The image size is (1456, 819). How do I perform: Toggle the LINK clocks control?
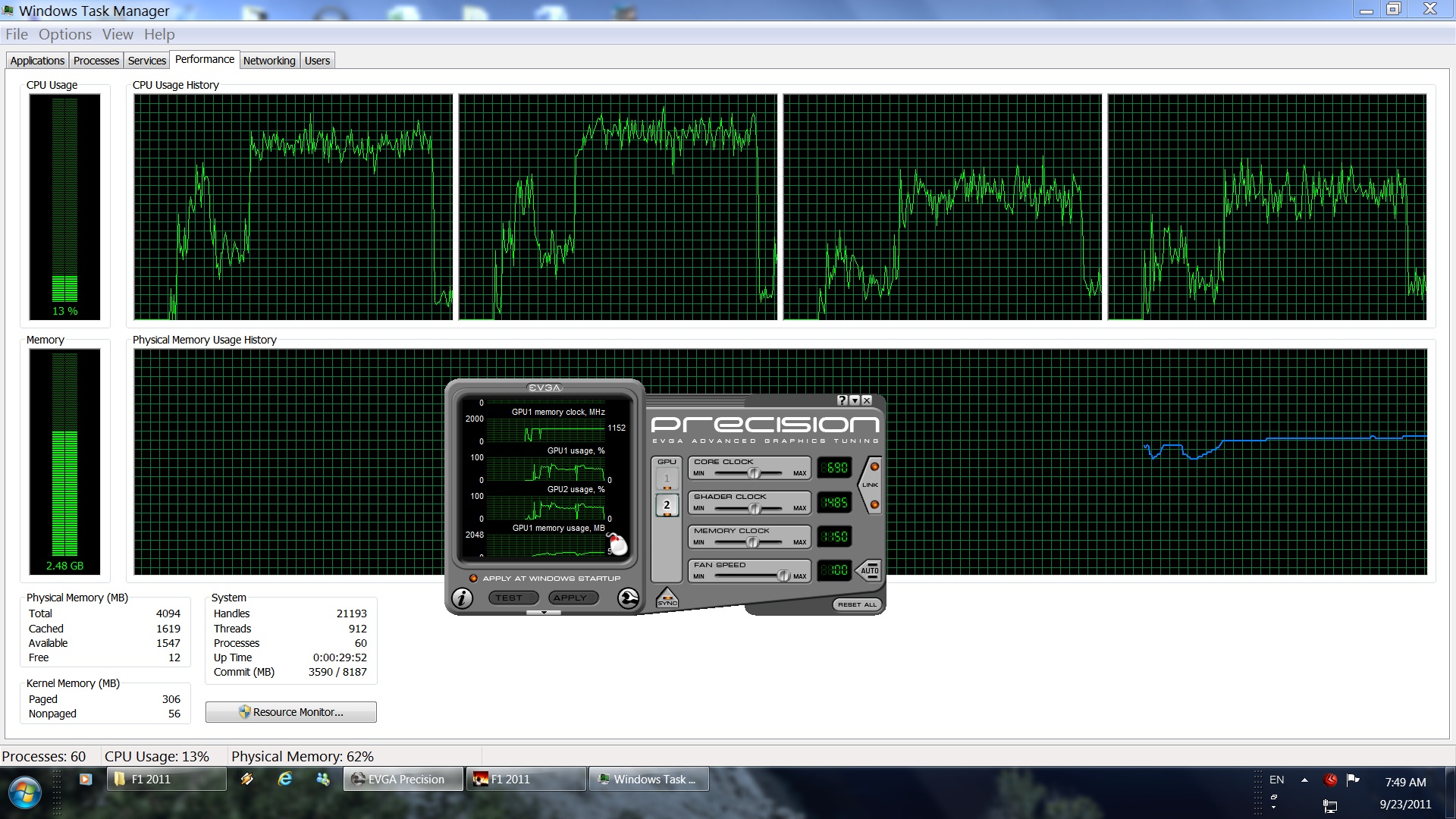coord(870,485)
